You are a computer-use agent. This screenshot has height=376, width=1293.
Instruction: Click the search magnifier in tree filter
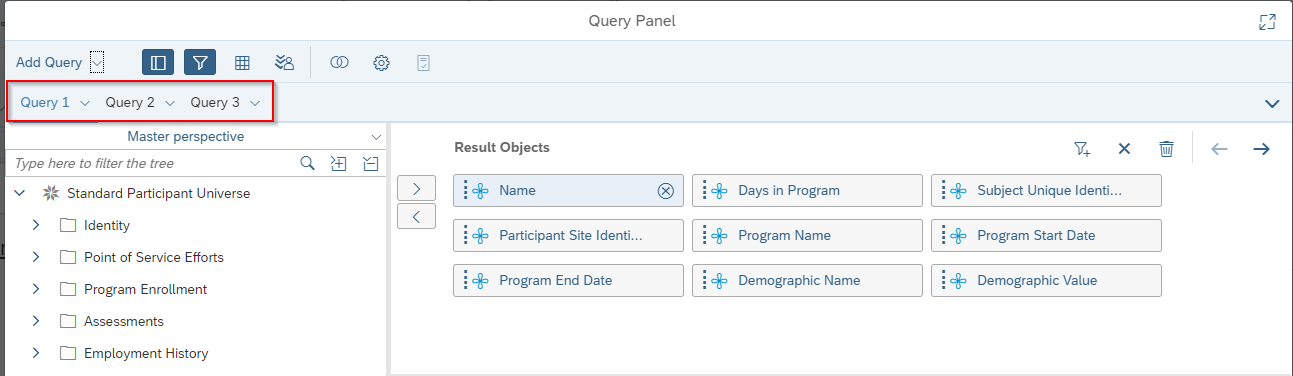click(x=308, y=163)
